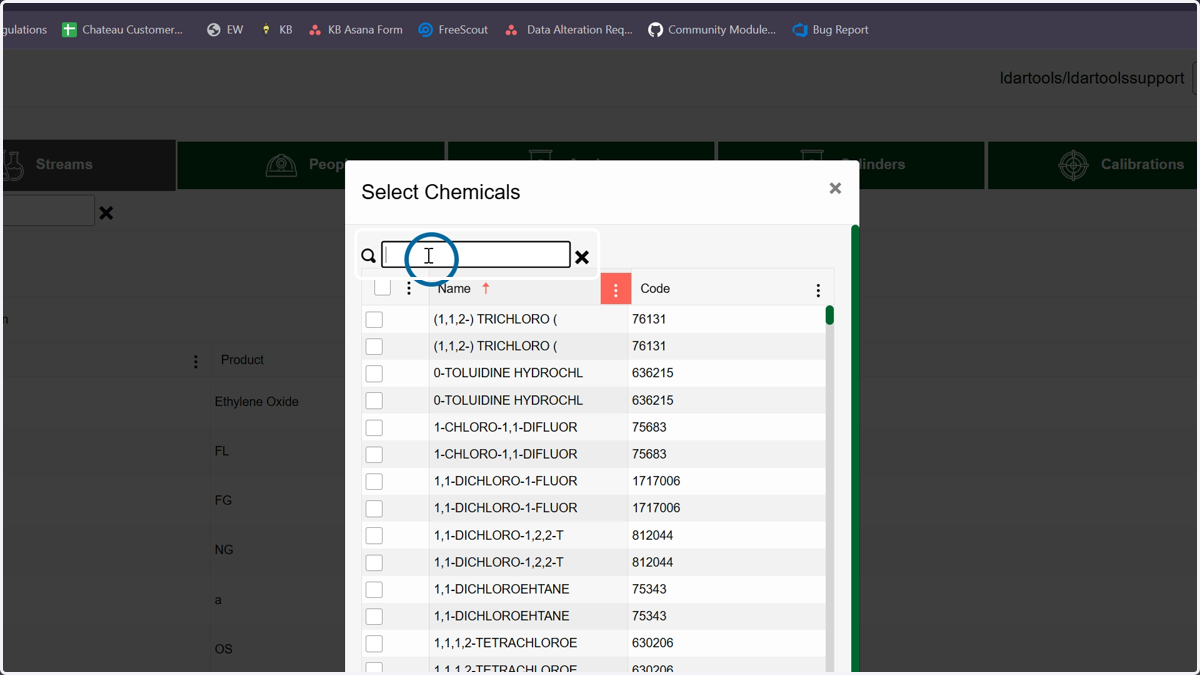Screen dimensions: 1200x675
Task: Check the first 1-CHLORO-1,1-DIFLUOR row checkbox
Action: click(x=374, y=428)
